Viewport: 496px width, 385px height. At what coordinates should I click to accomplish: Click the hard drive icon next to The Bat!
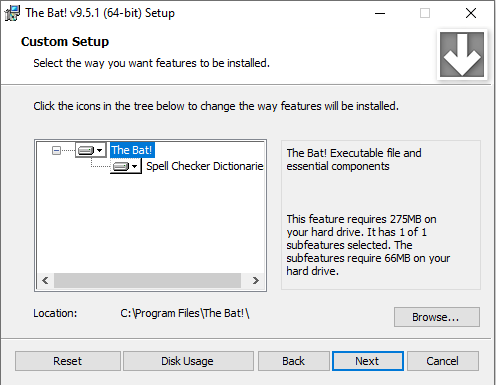(x=86, y=151)
